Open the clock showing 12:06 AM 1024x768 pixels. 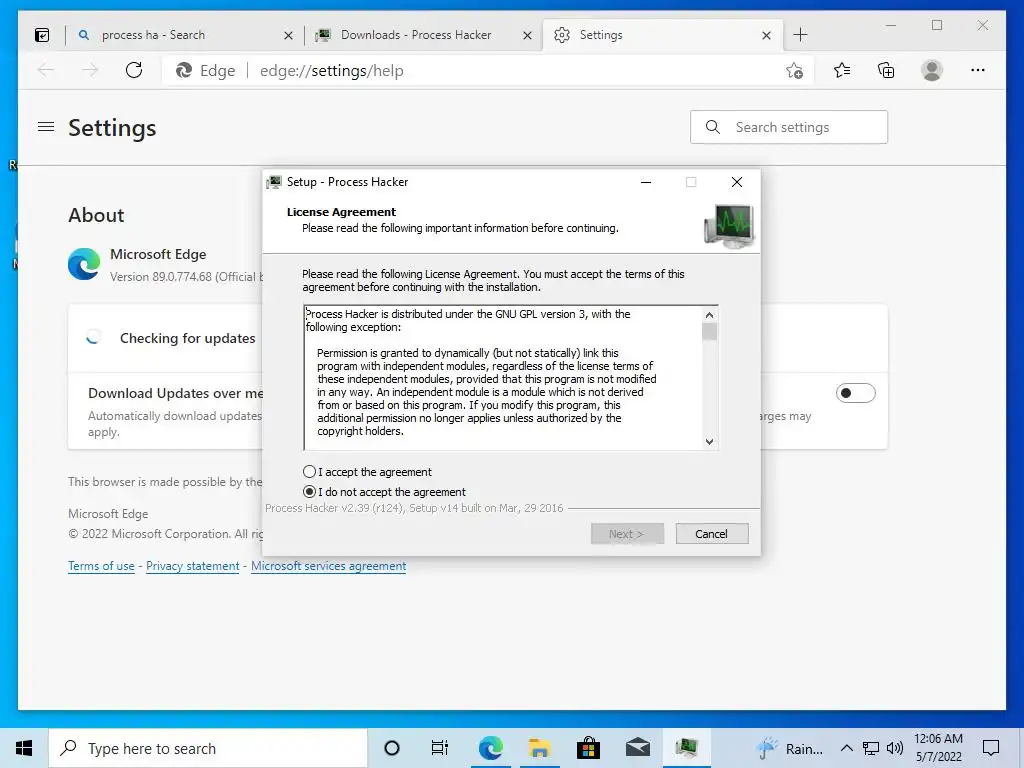click(938, 748)
